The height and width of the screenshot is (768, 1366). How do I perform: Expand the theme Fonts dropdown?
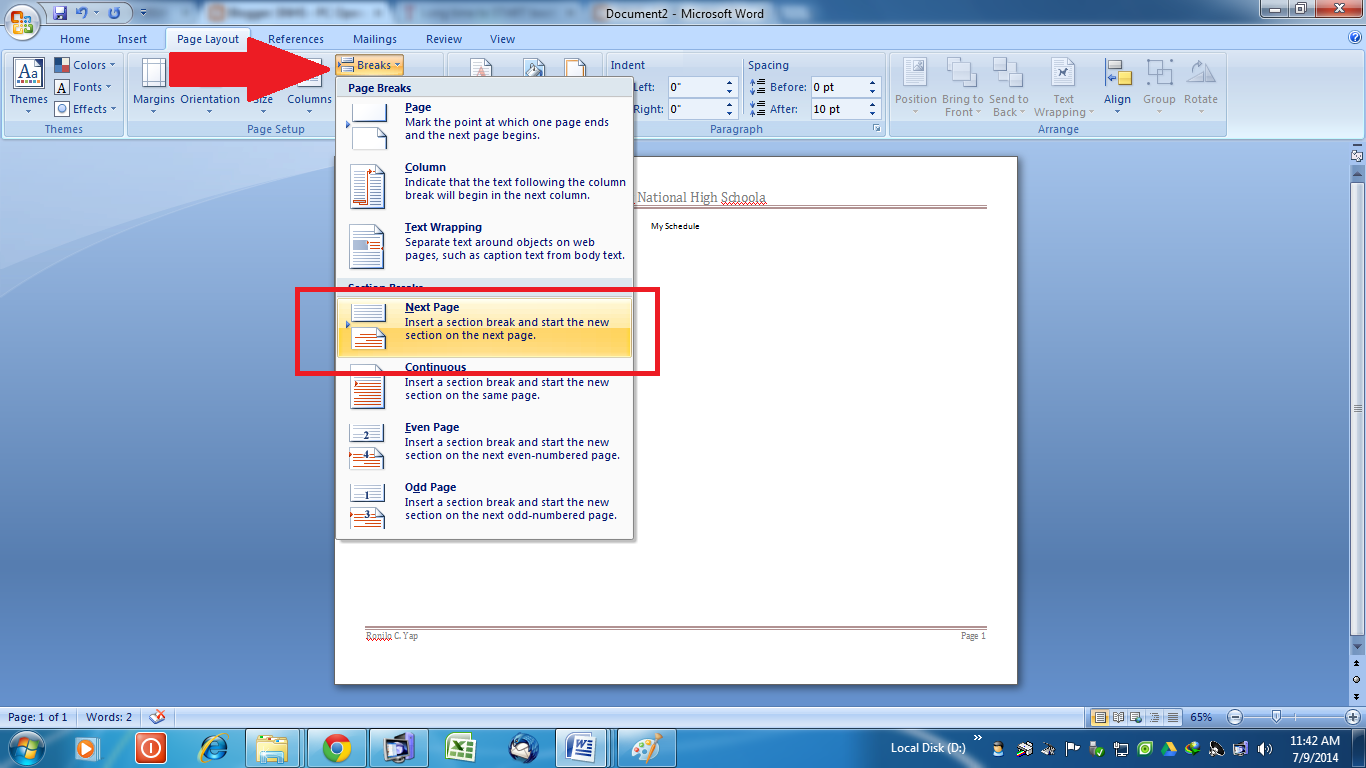pos(86,87)
